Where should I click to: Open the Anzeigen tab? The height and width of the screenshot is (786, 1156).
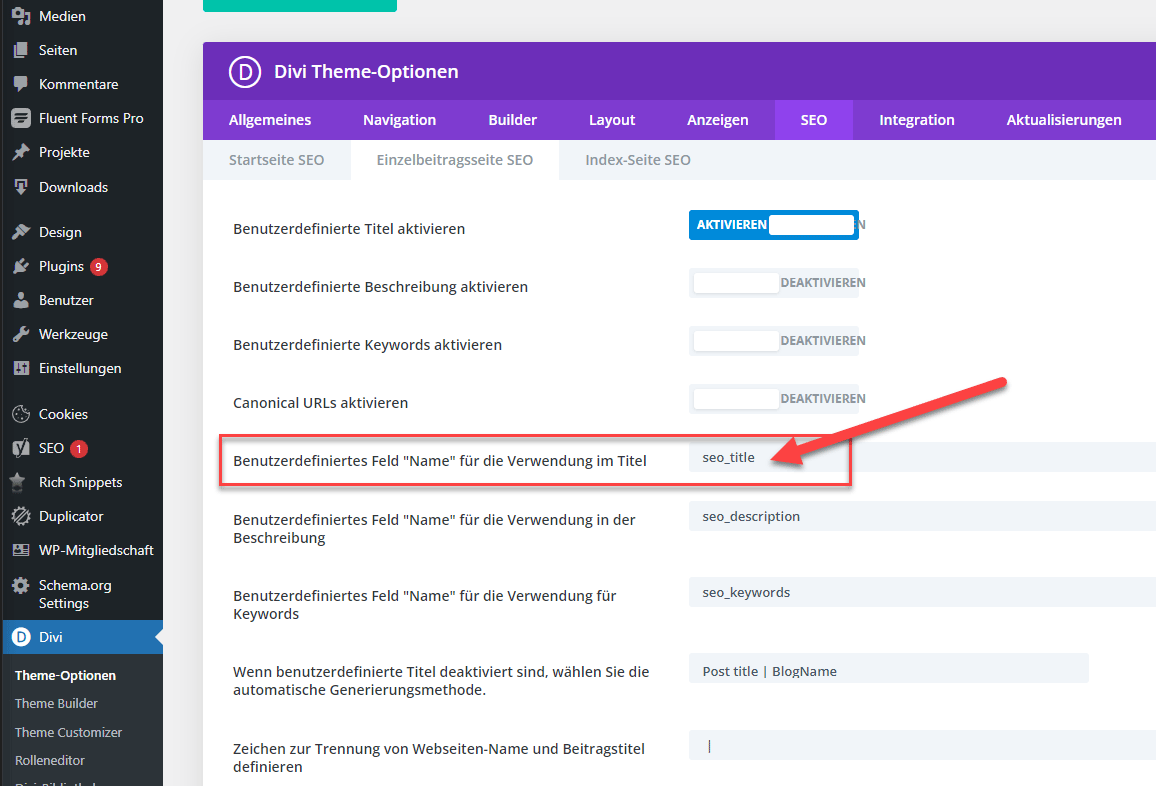coord(717,119)
